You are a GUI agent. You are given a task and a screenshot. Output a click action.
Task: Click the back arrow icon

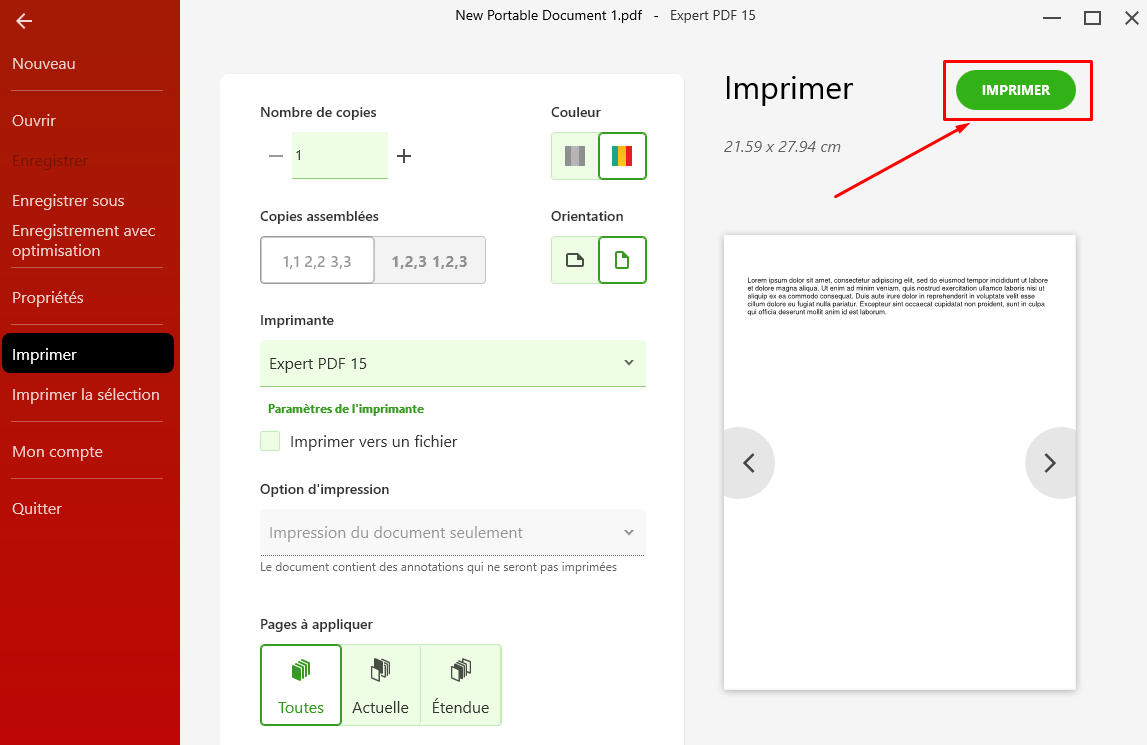(x=24, y=21)
